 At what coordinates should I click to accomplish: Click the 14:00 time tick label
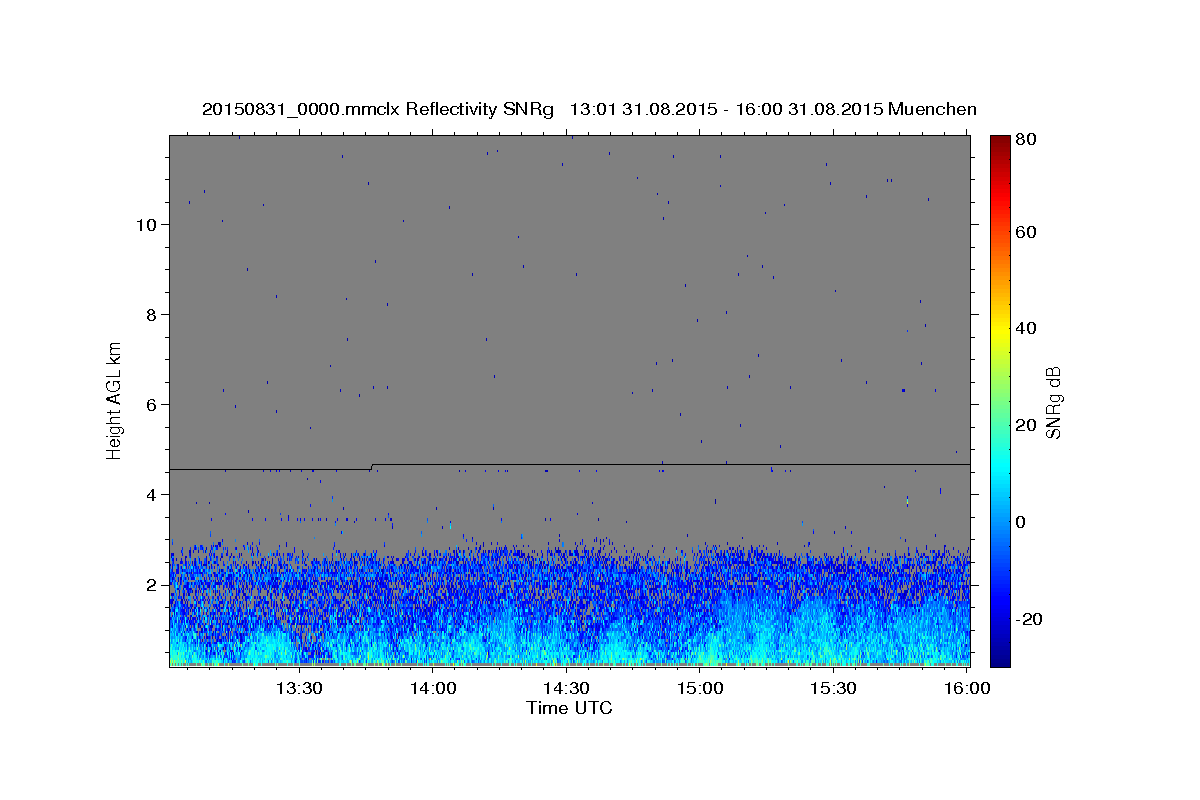pos(432,689)
